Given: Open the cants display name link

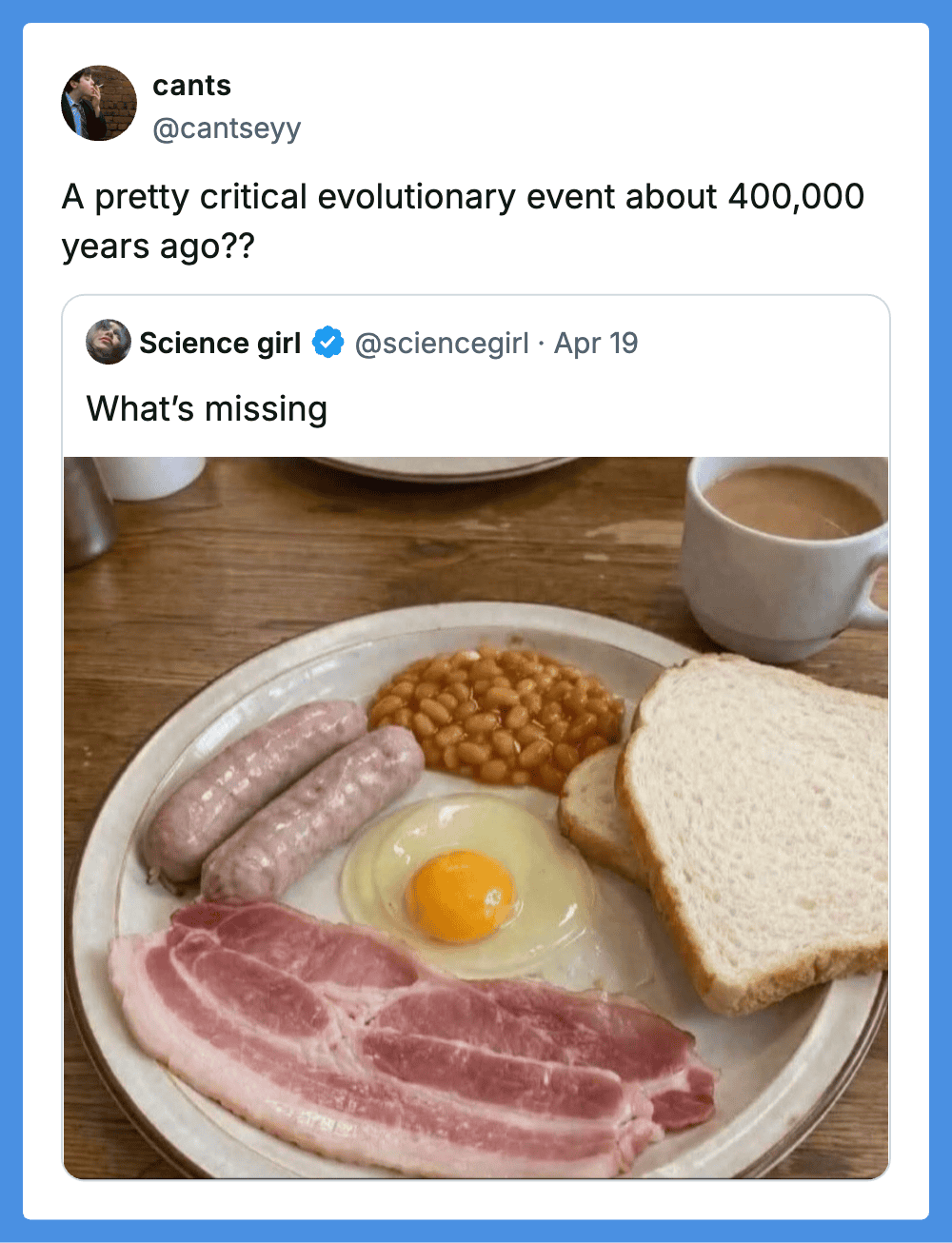Looking at the screenshot, I should tap(191, 86).
